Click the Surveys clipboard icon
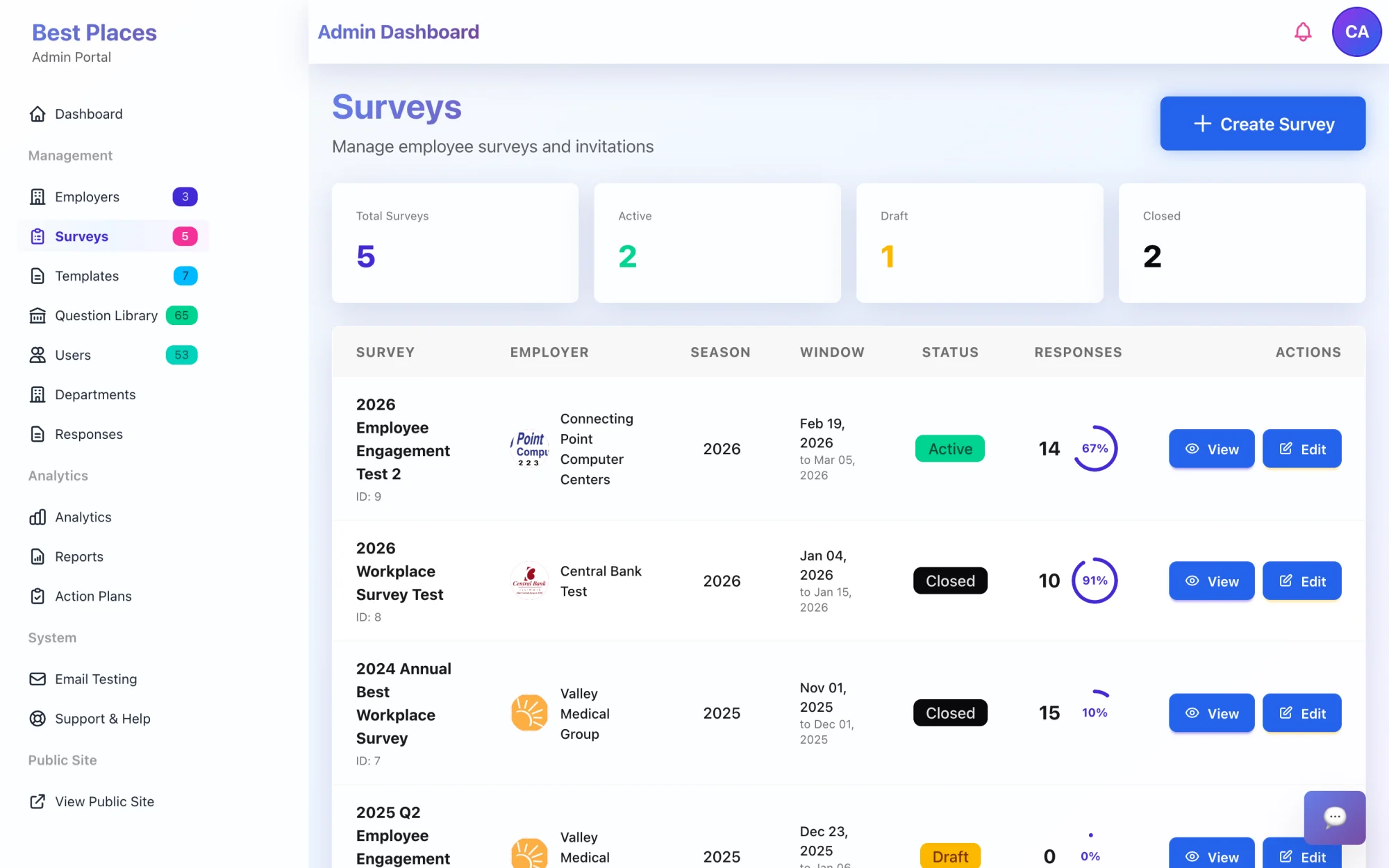The image size is (1389, 868). click(38, 237)
